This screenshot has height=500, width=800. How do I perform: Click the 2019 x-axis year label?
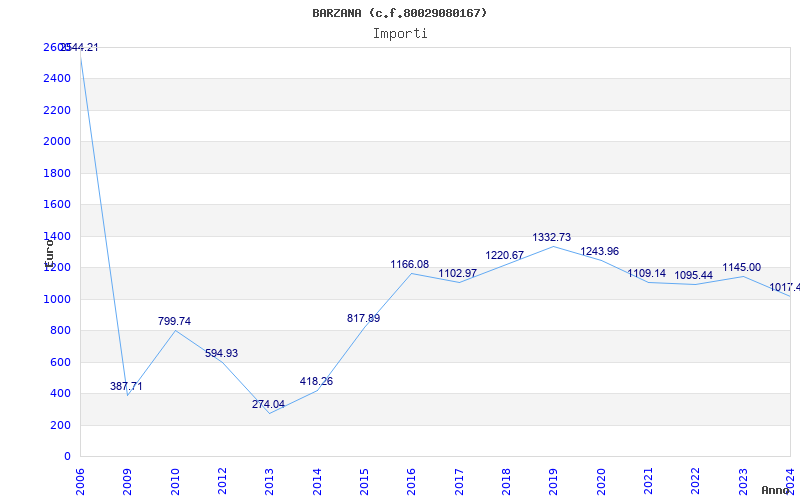pos(553,479)
